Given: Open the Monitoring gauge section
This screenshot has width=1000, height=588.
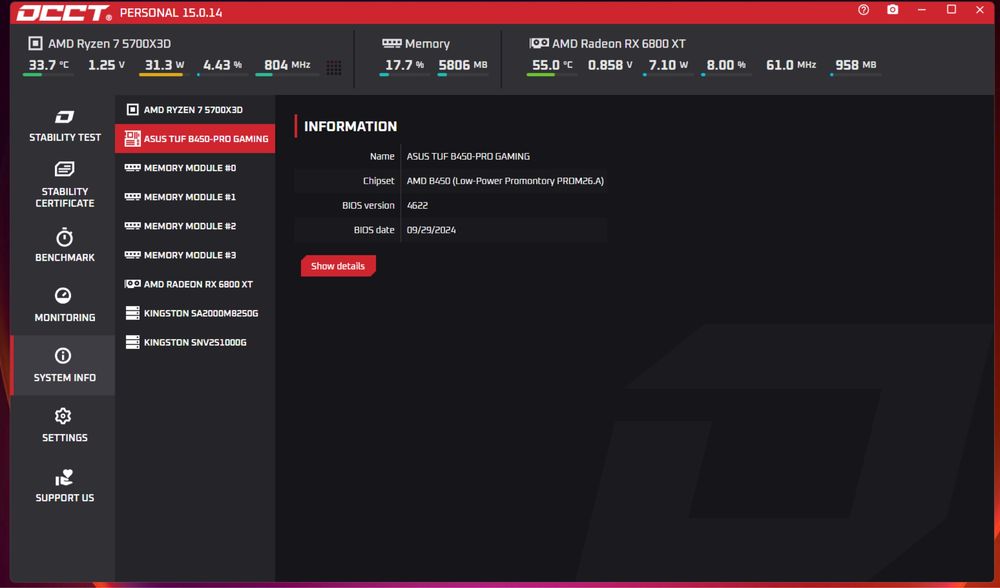Looking at the screenshot, I should click(64, 305).
